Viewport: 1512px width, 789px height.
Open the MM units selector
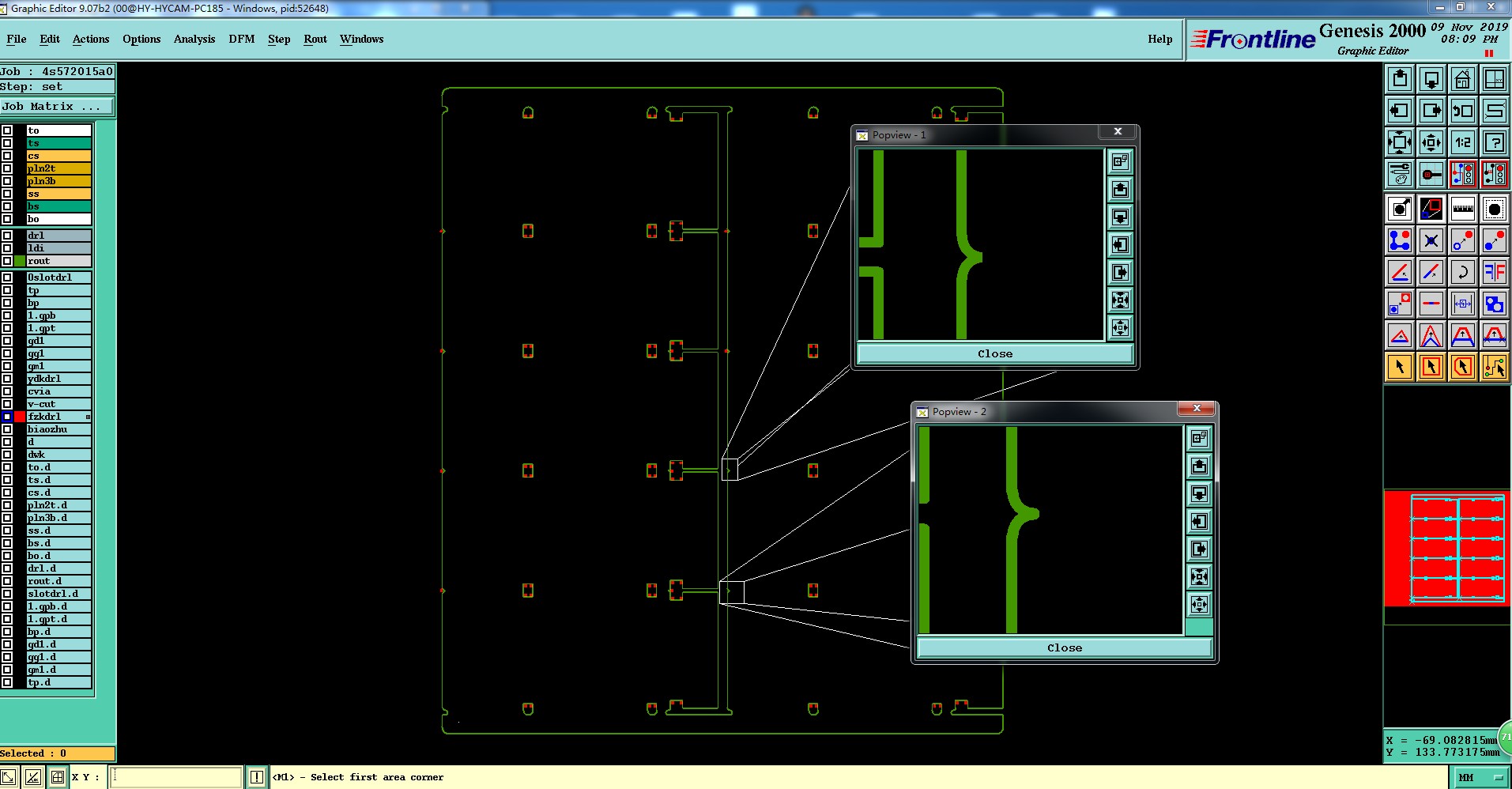[1480, 777]
